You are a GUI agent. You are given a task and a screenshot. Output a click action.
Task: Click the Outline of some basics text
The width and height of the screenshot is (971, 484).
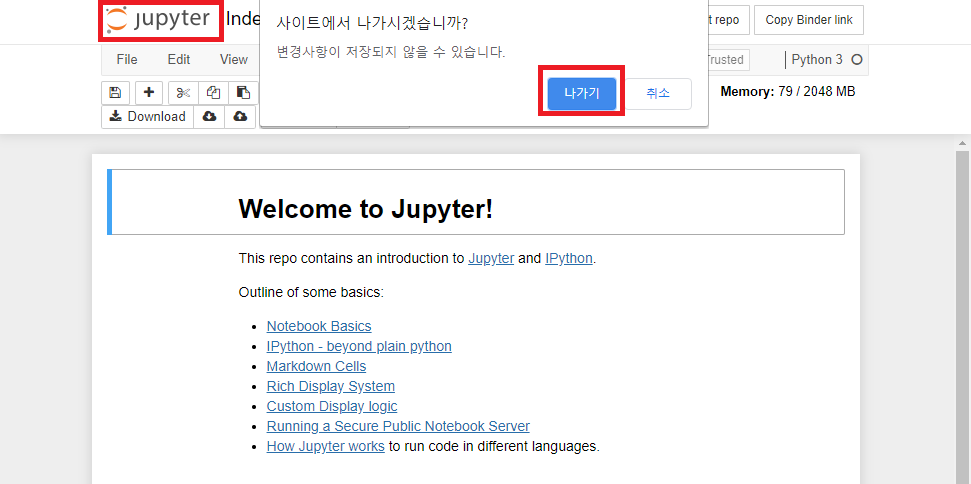(311, 292)
